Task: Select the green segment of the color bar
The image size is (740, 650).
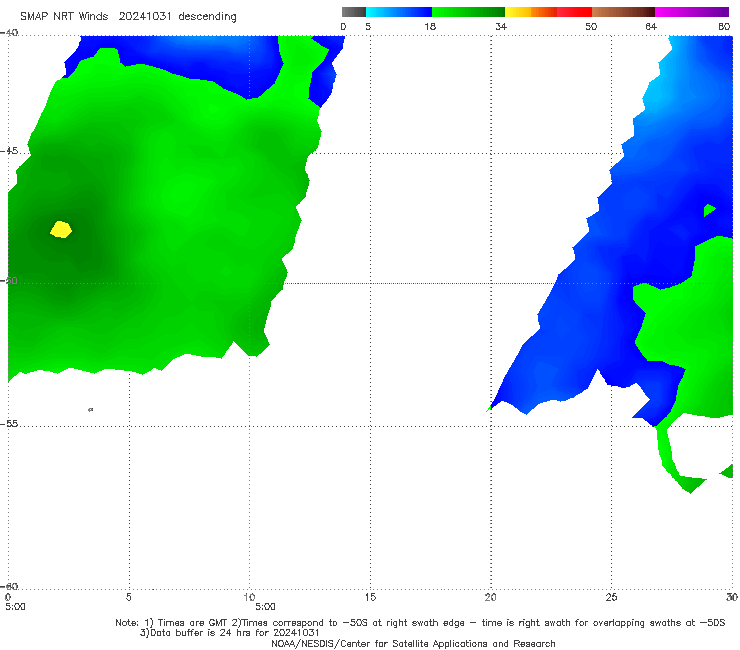Action: click(x=468, y=12)
